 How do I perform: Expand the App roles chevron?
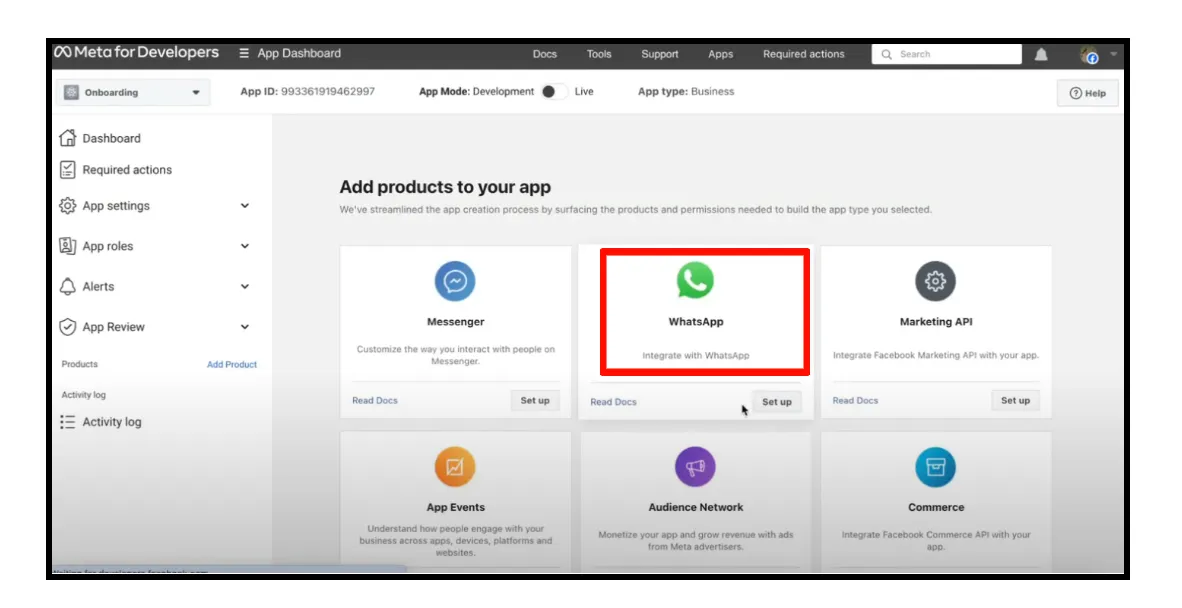(x=245, y=246)
